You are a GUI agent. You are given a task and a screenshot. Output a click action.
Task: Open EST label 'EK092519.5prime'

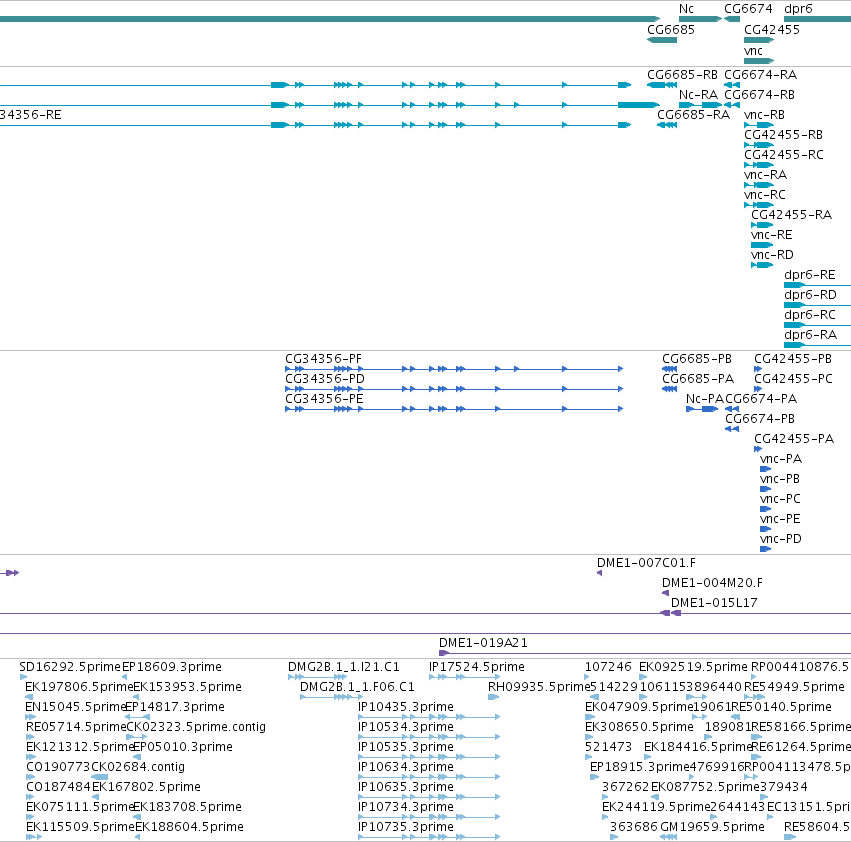point(693,667)
